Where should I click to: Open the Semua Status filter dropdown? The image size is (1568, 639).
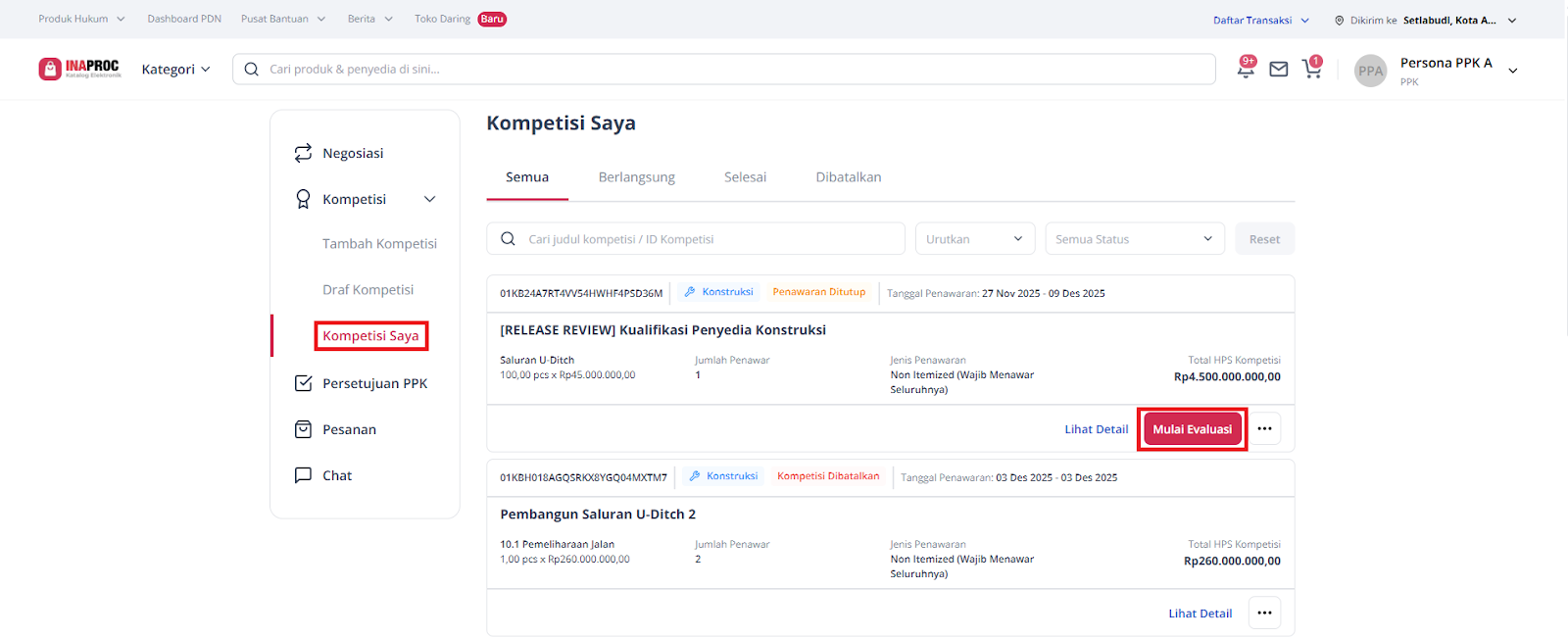1134,239
